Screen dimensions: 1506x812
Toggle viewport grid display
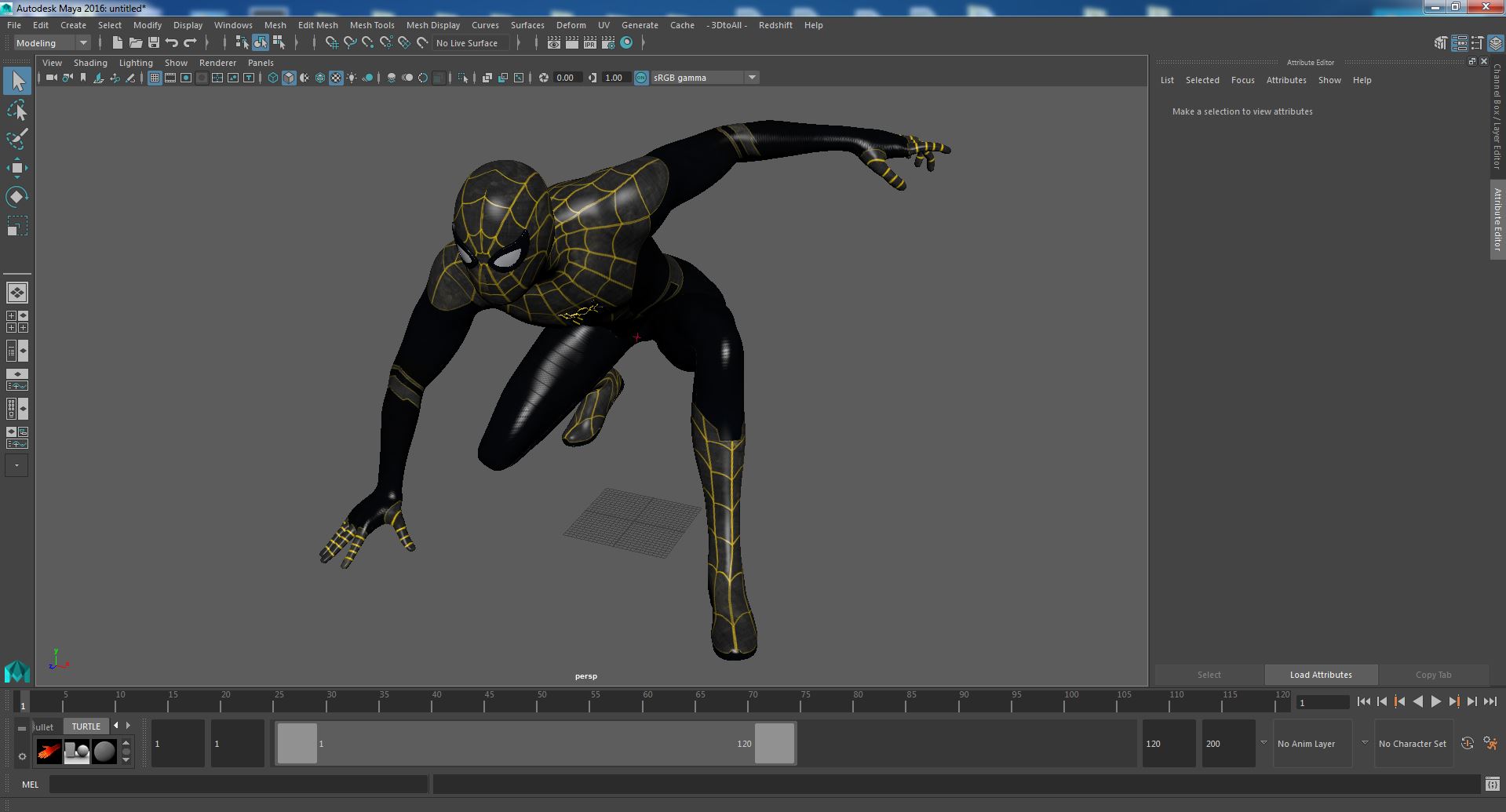click(x=155, y=78)
